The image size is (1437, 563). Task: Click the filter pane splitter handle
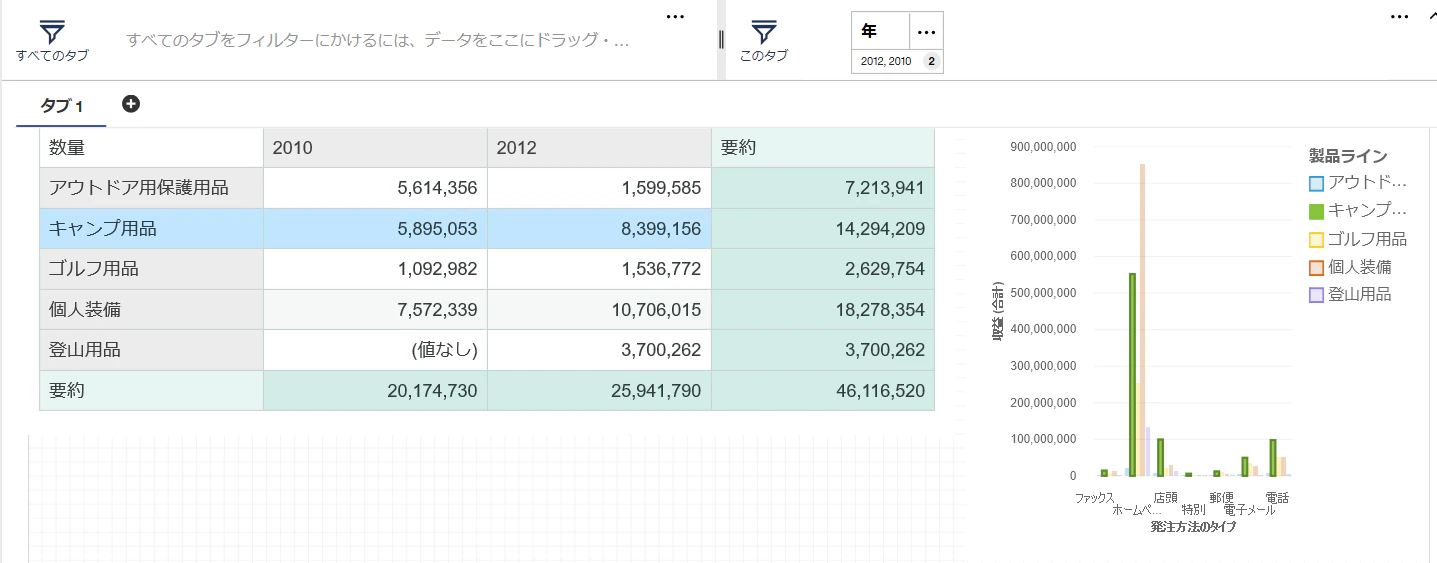[721, 40]
